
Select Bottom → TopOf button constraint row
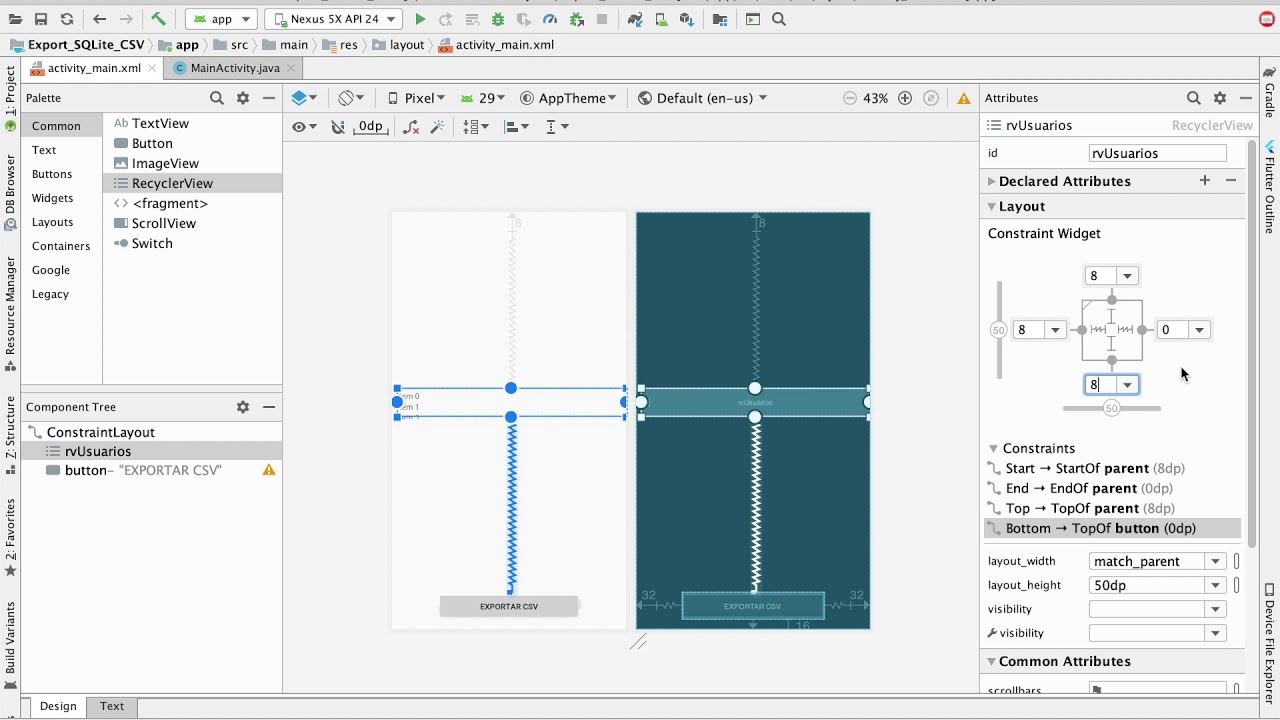coord(1113,528)
